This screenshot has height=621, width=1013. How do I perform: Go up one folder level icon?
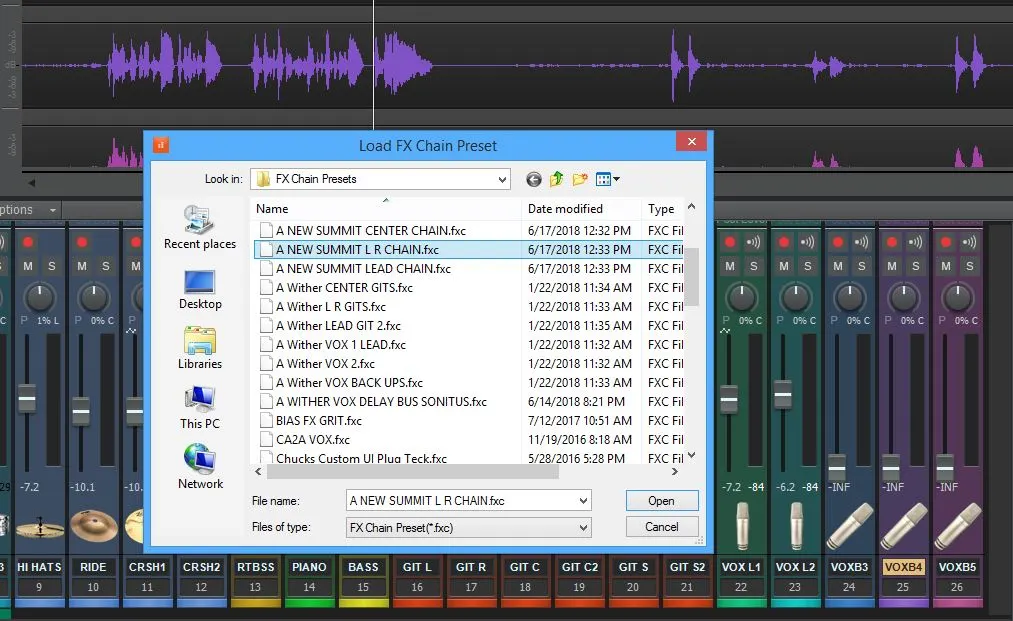(556, 179)
